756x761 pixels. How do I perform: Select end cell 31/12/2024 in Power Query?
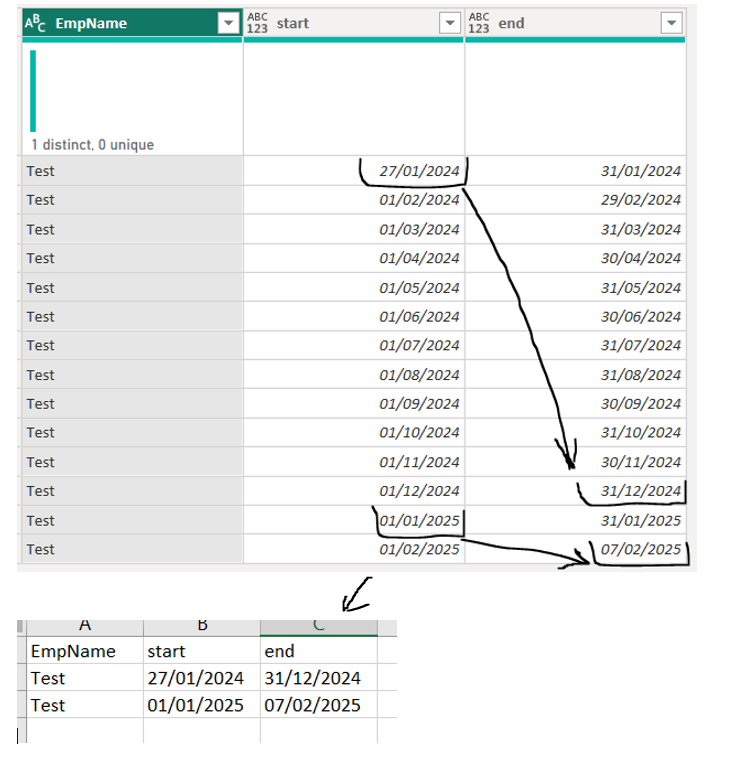click(575, 491)
